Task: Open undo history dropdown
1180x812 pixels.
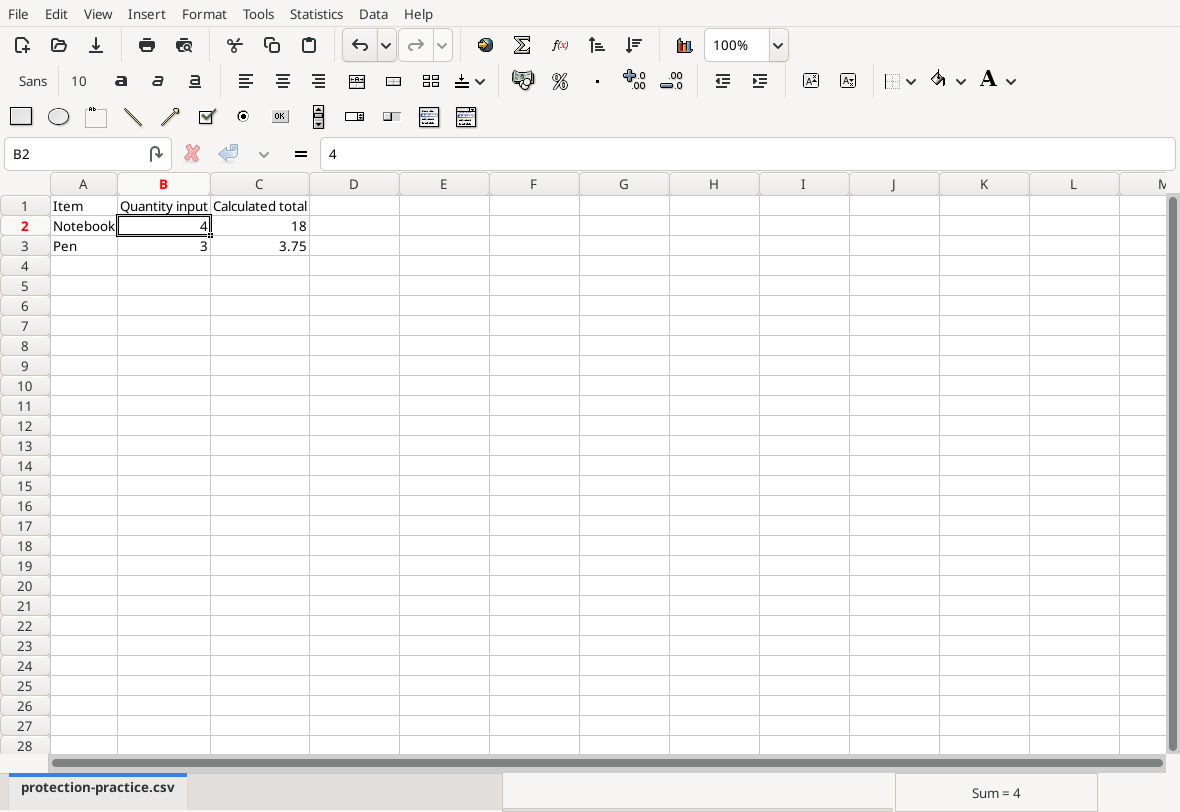Action: [386, 45]
